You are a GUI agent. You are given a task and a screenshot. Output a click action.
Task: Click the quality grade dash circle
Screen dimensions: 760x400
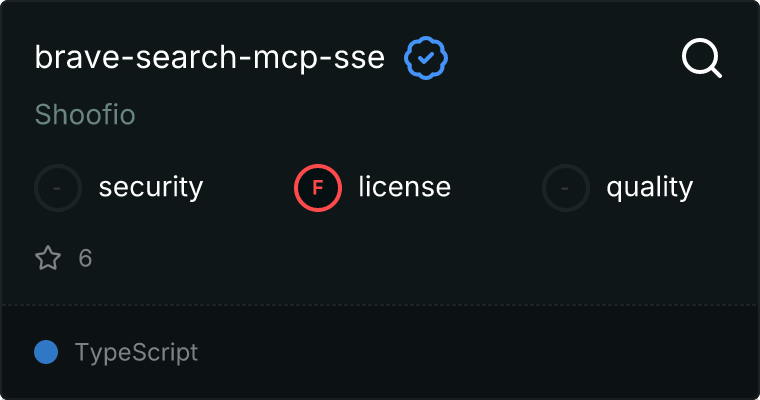pyautogui.click(x=566, y=187)
